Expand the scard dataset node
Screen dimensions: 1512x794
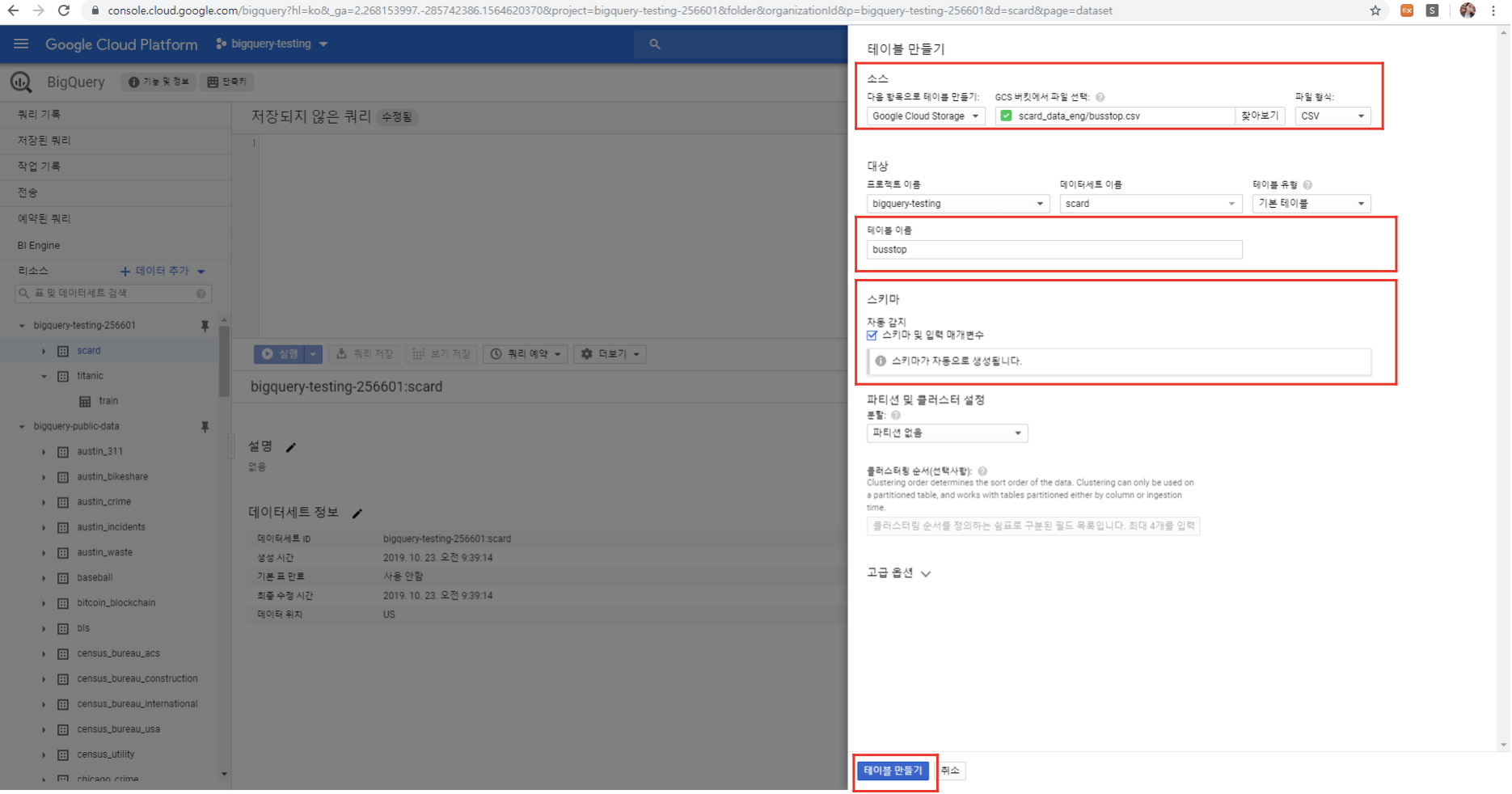pos(44,351)
